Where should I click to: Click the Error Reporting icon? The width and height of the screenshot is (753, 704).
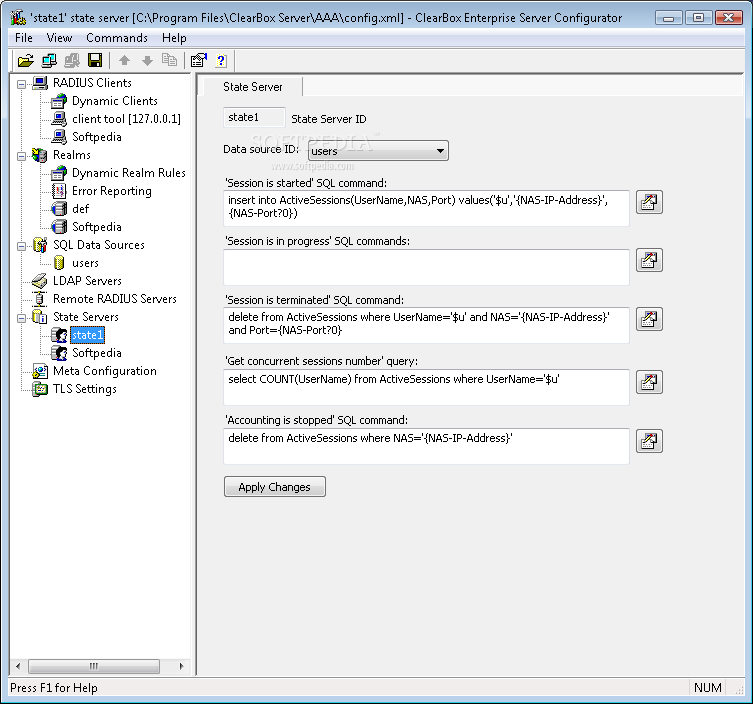pyautogui.click(x=59, y=191)
